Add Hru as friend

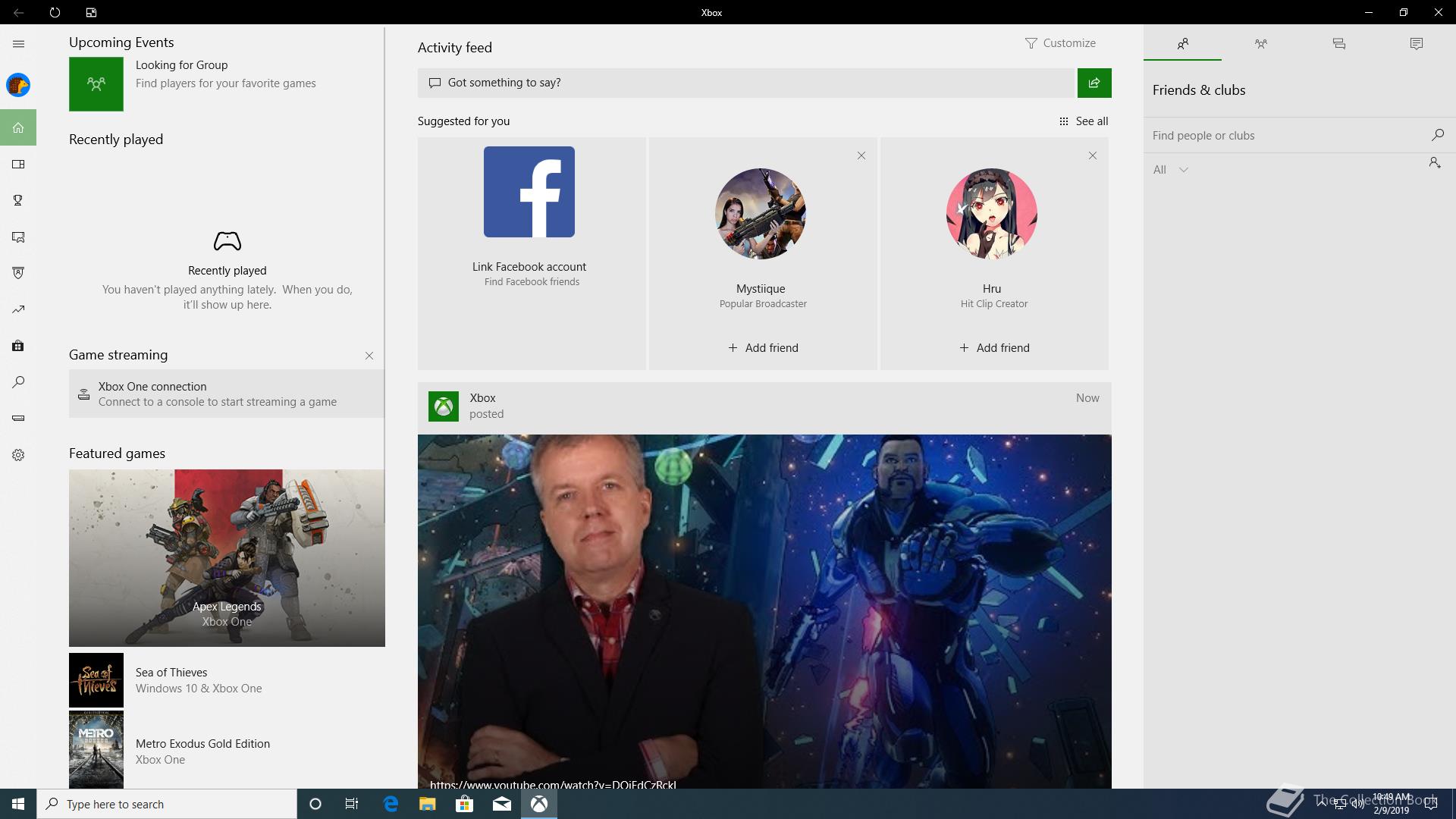click(x=994, y=348)
